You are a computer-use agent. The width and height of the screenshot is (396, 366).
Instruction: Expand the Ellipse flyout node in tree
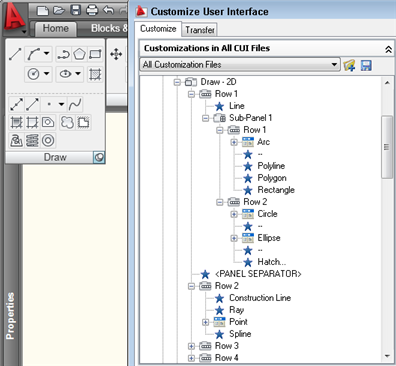coord(234,238)
